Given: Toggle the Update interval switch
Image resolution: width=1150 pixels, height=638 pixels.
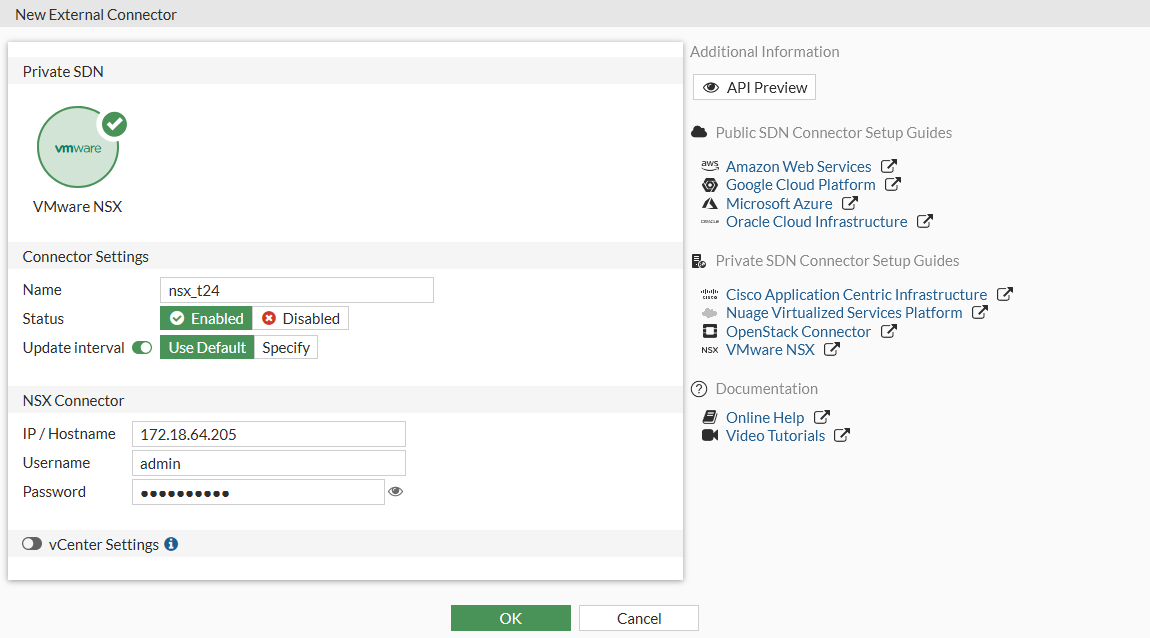Looking at the screenshot, I should coord(142,348).
